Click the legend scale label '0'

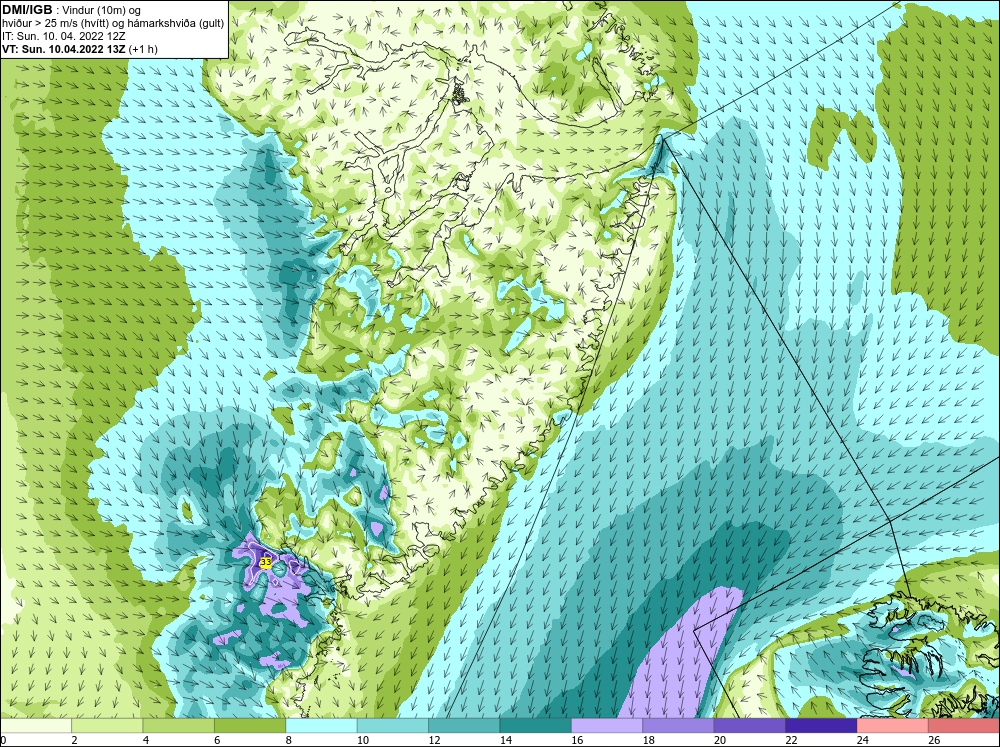pyautogui.click(x=3, y=740)
